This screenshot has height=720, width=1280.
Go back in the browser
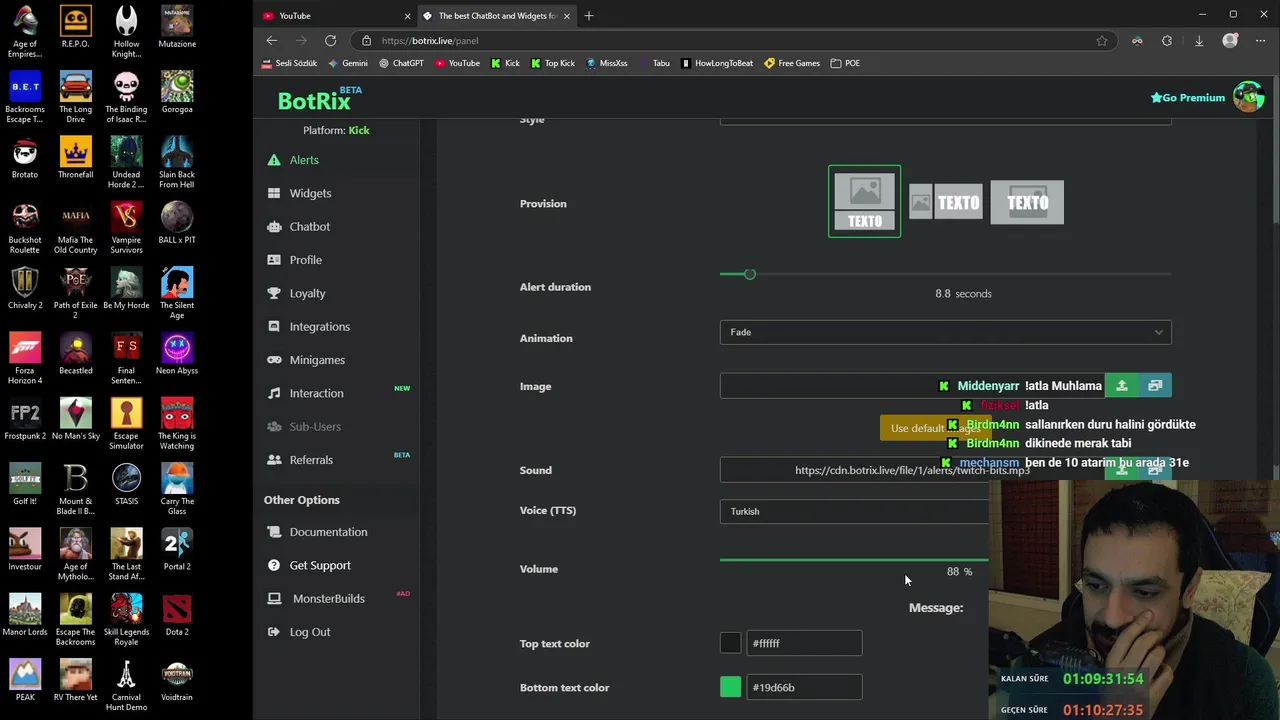pyautogui.click(x=272, y=40)
